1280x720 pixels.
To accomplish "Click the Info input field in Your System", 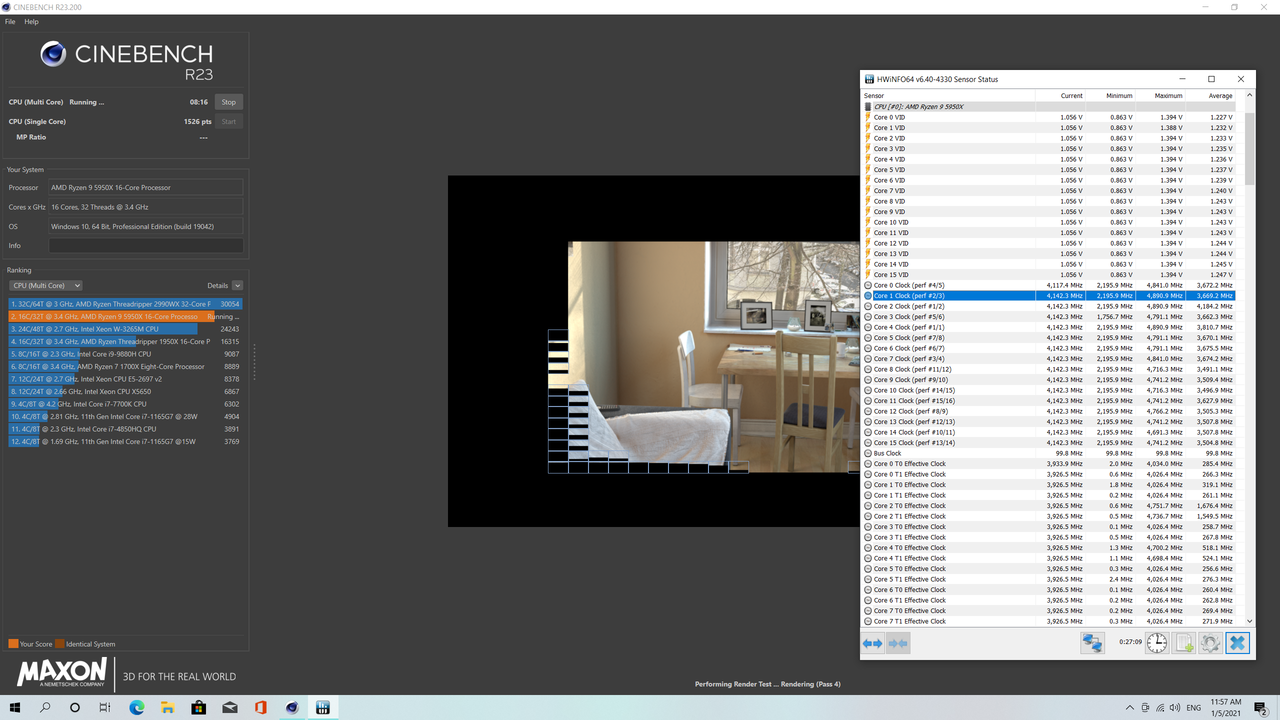I will point(146,245).
